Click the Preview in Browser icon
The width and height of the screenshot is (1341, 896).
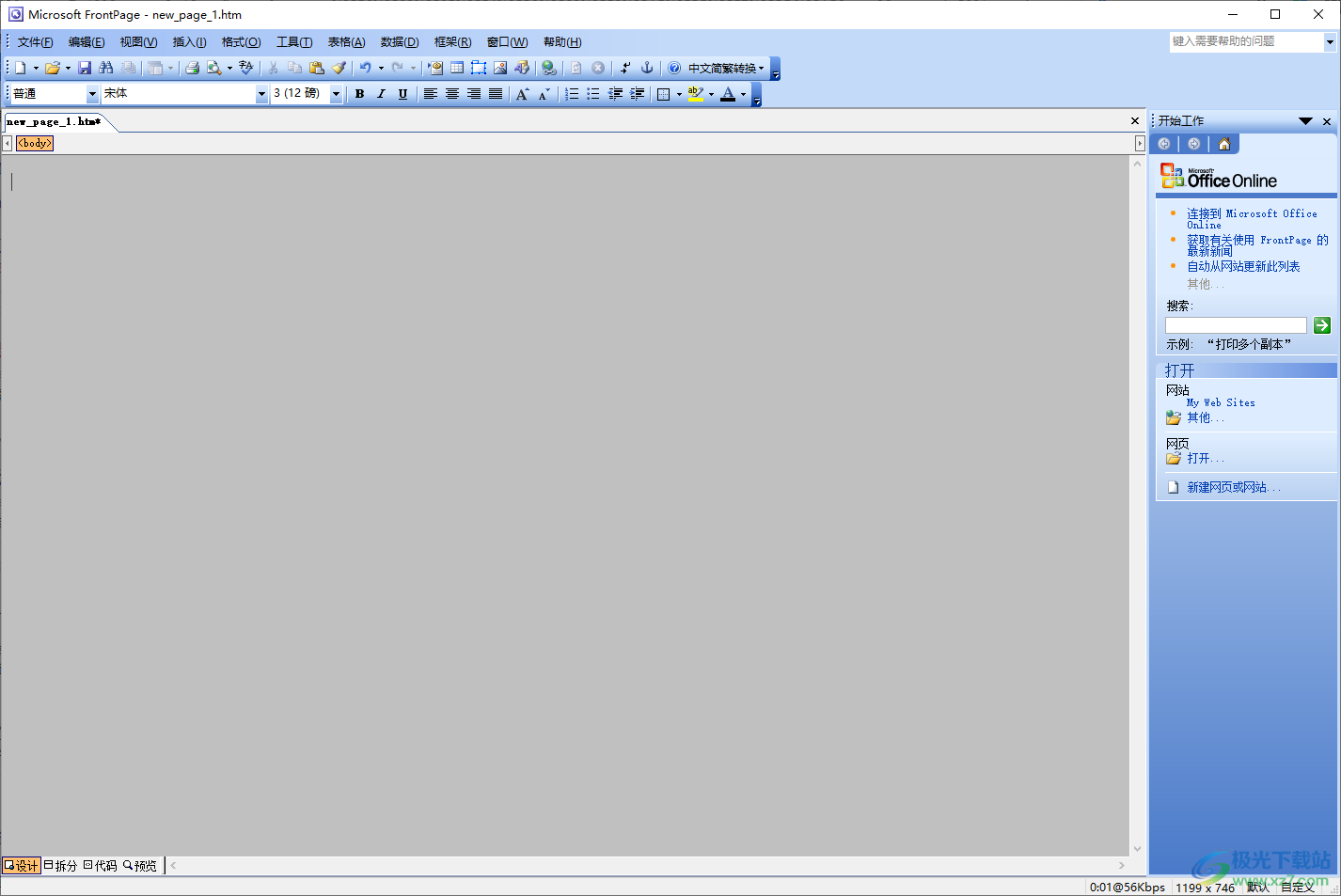[x=214, y=68]
